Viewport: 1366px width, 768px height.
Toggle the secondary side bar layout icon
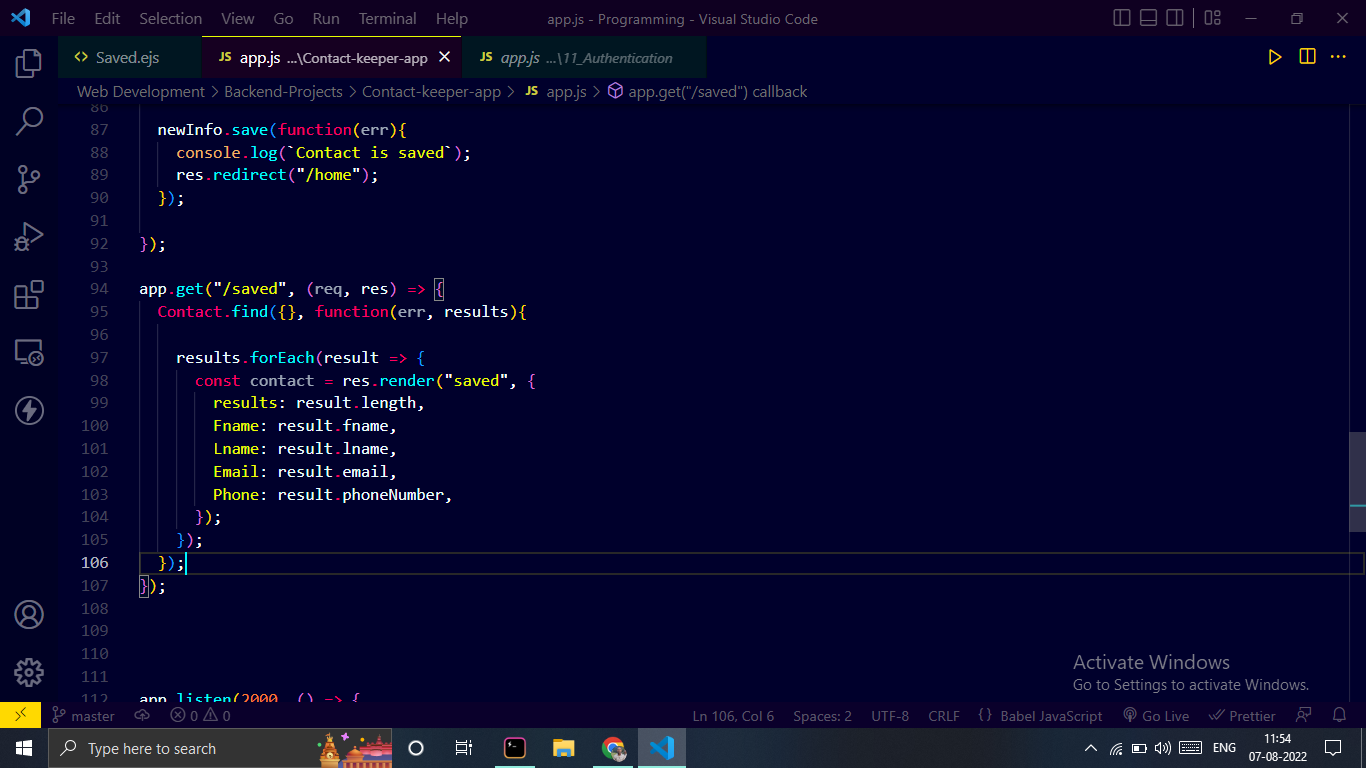point(1176,18)
